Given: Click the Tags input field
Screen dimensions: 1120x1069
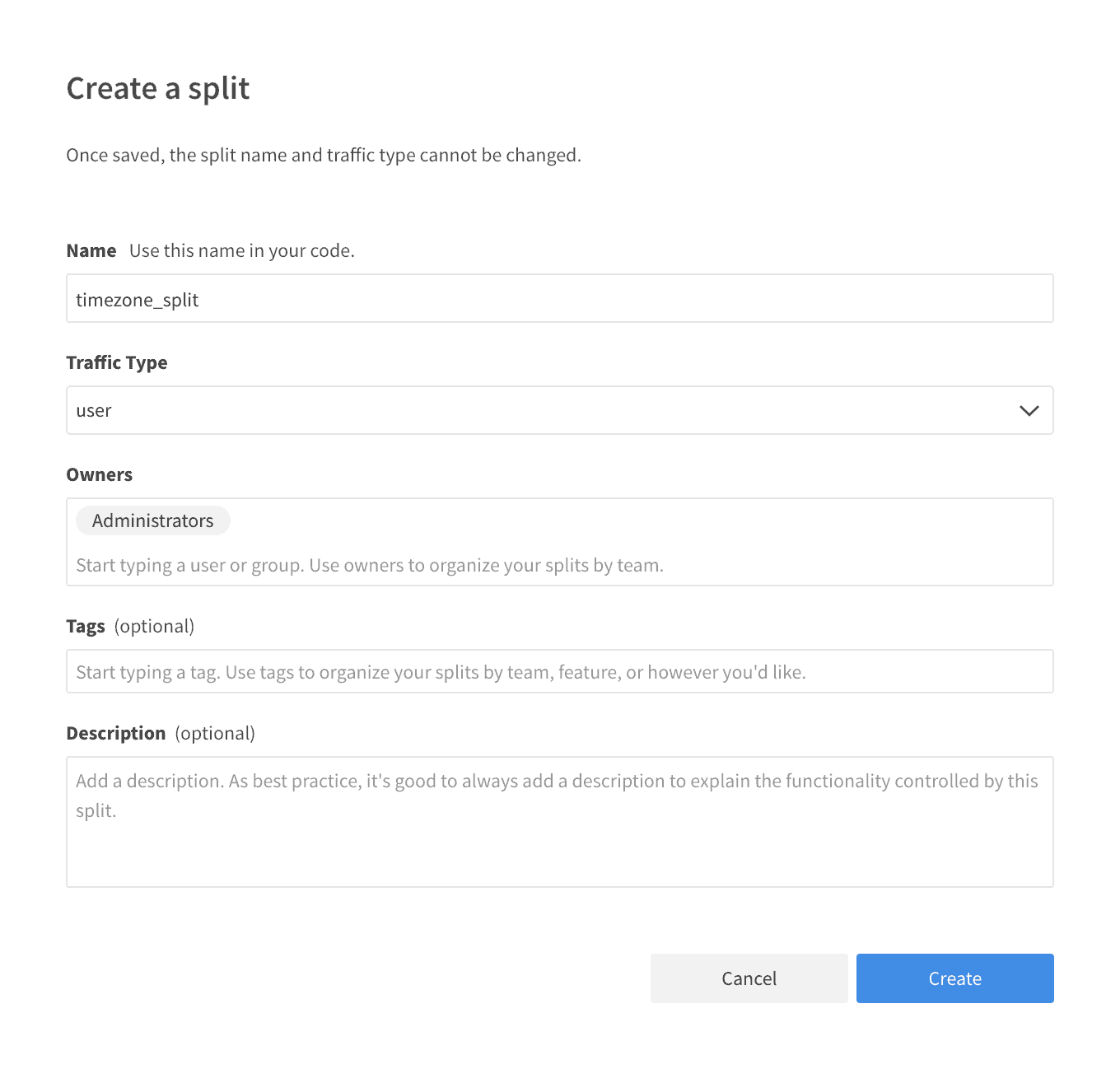Looking at the screenshot, I should point(559,671).
